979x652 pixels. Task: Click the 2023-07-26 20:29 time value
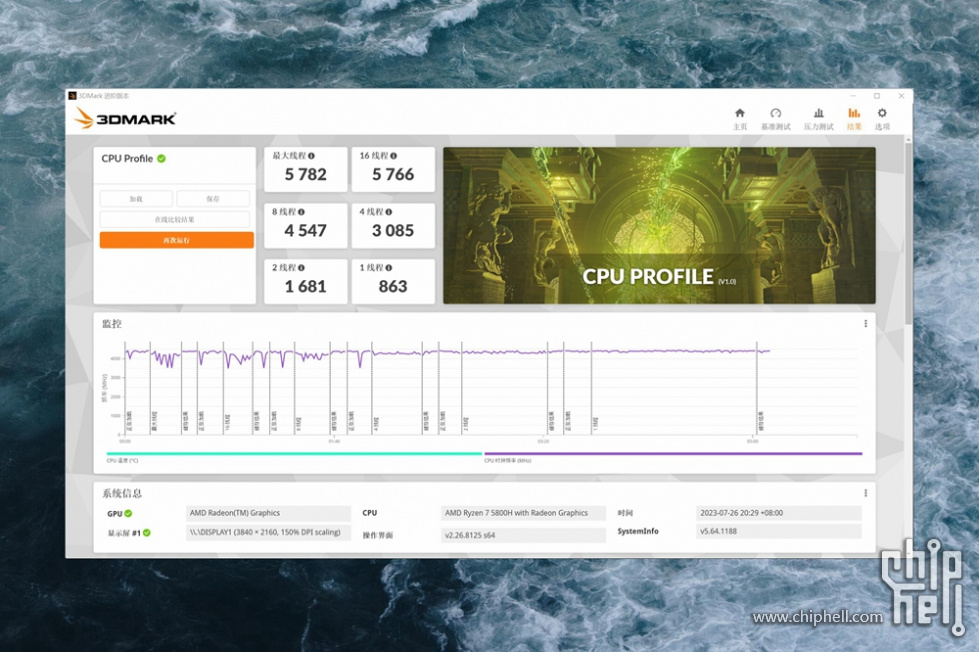(779, 513)
